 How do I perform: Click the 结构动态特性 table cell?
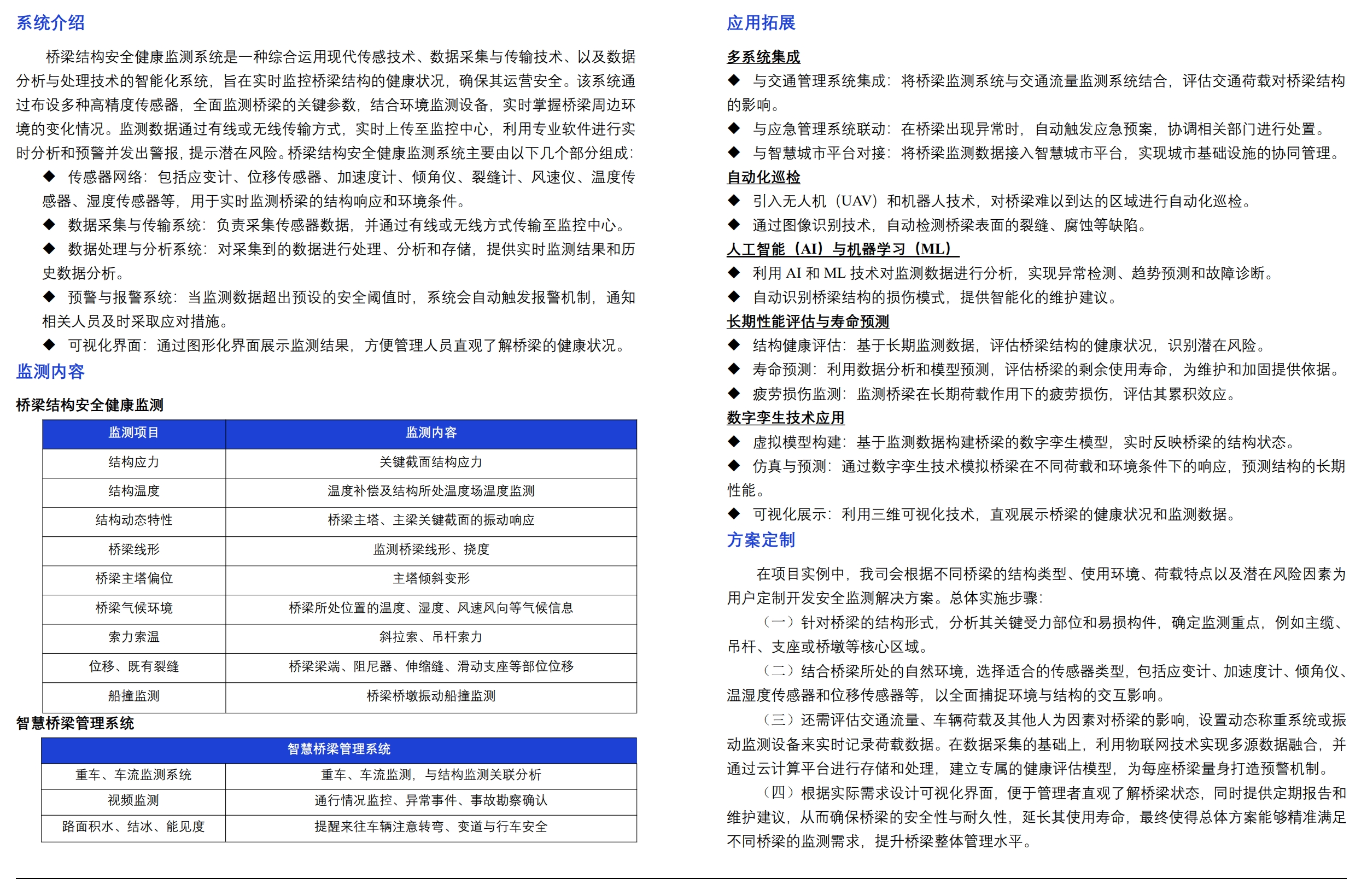coord(134,520)
